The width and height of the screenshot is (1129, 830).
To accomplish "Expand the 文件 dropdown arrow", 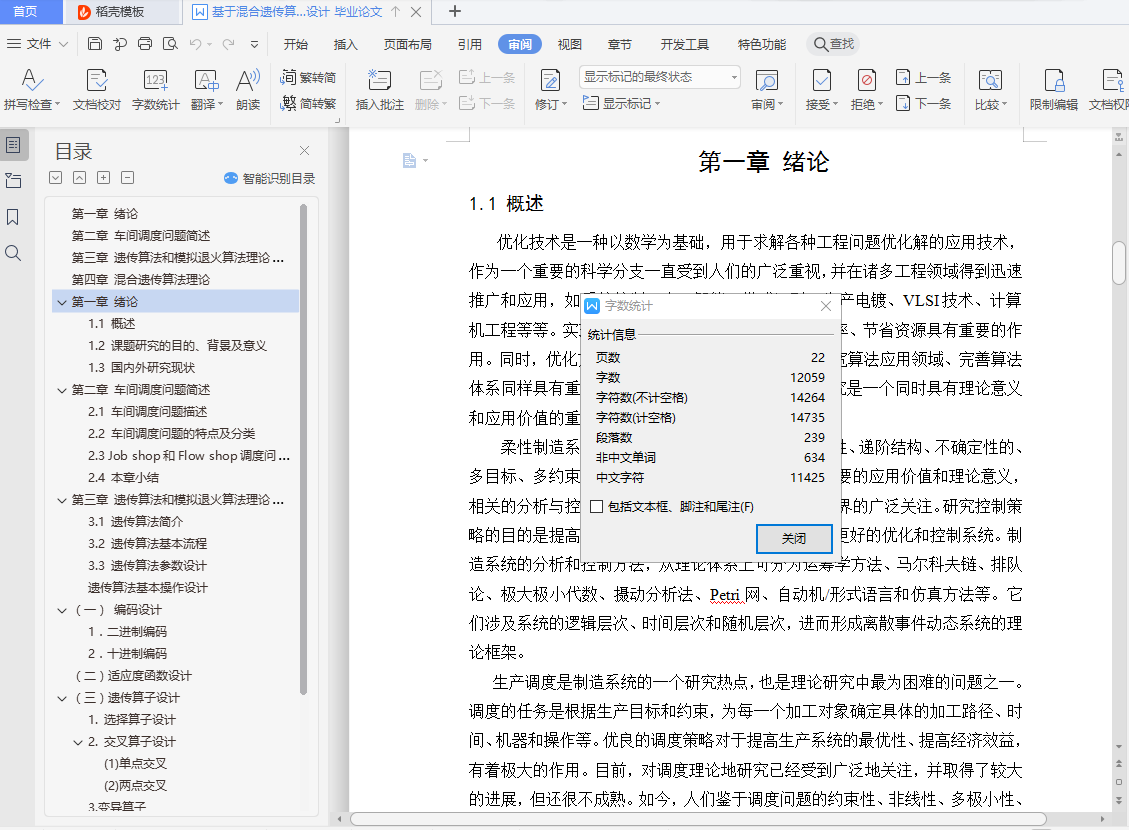I will coord(63,45).
